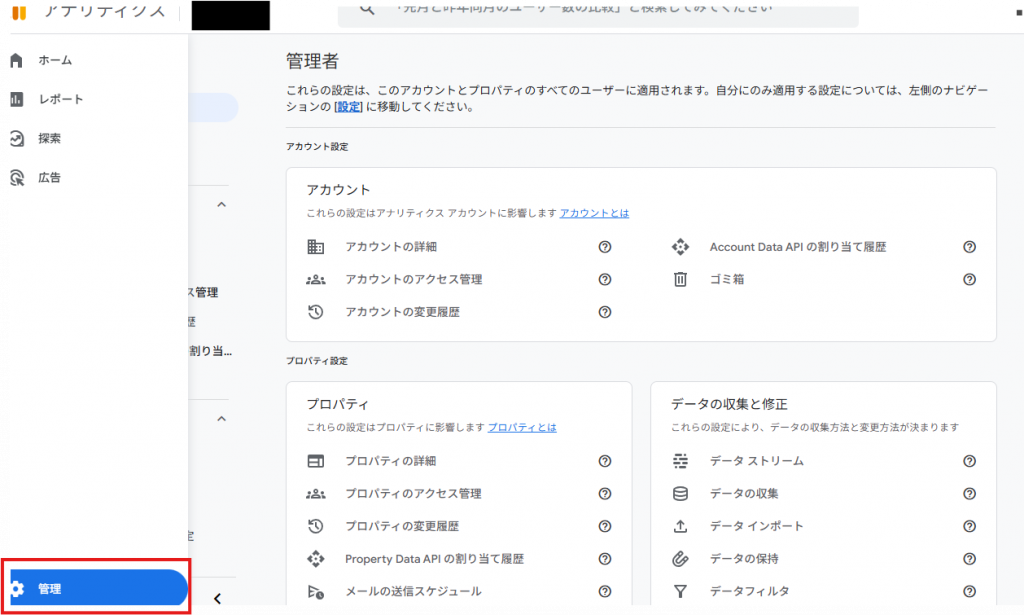This screenshot has height=615, width=1024.
Task: Open データ ストリーム stream icon
Action: click(x=680, y=461)
